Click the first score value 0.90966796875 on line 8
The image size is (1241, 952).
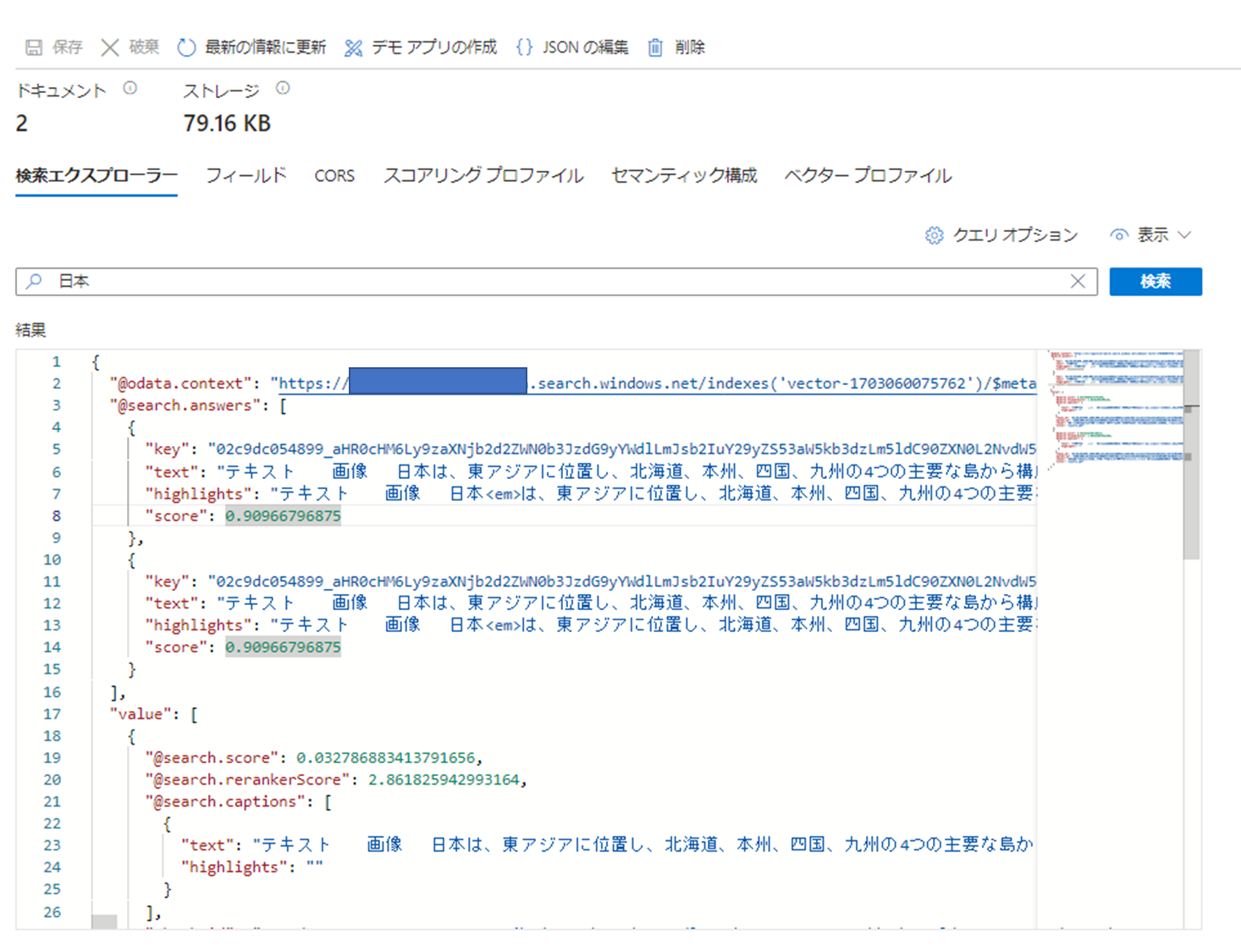click(x=283, y=515)
